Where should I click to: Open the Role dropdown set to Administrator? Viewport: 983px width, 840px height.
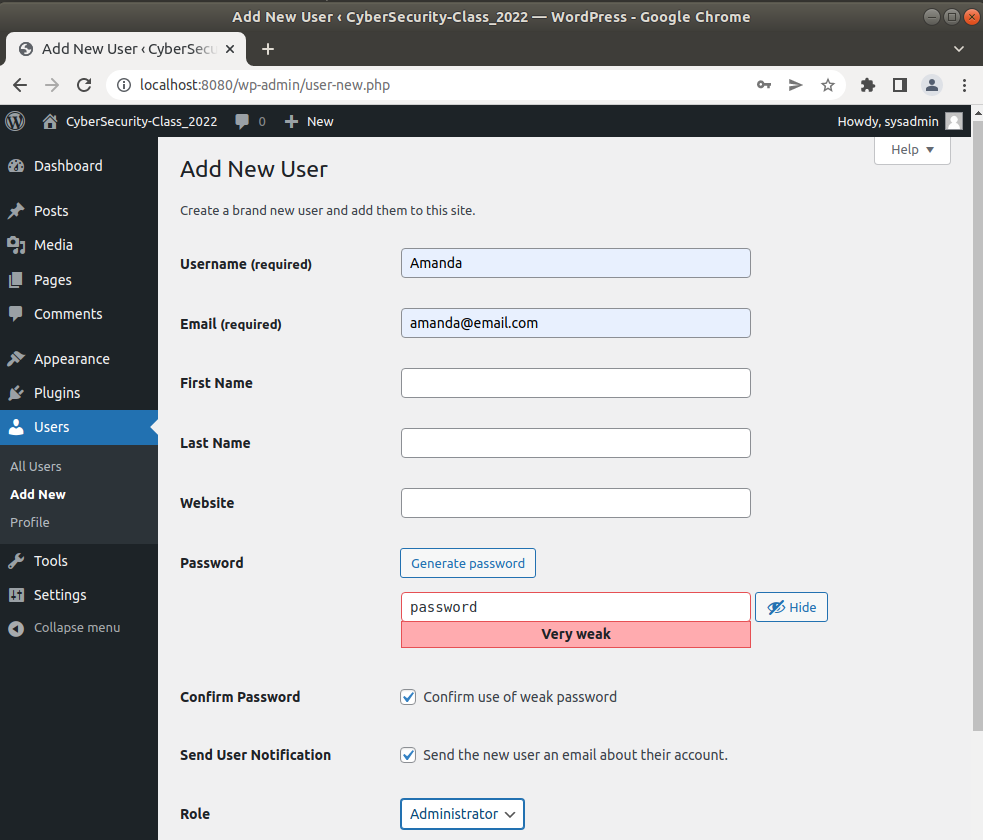462,814
